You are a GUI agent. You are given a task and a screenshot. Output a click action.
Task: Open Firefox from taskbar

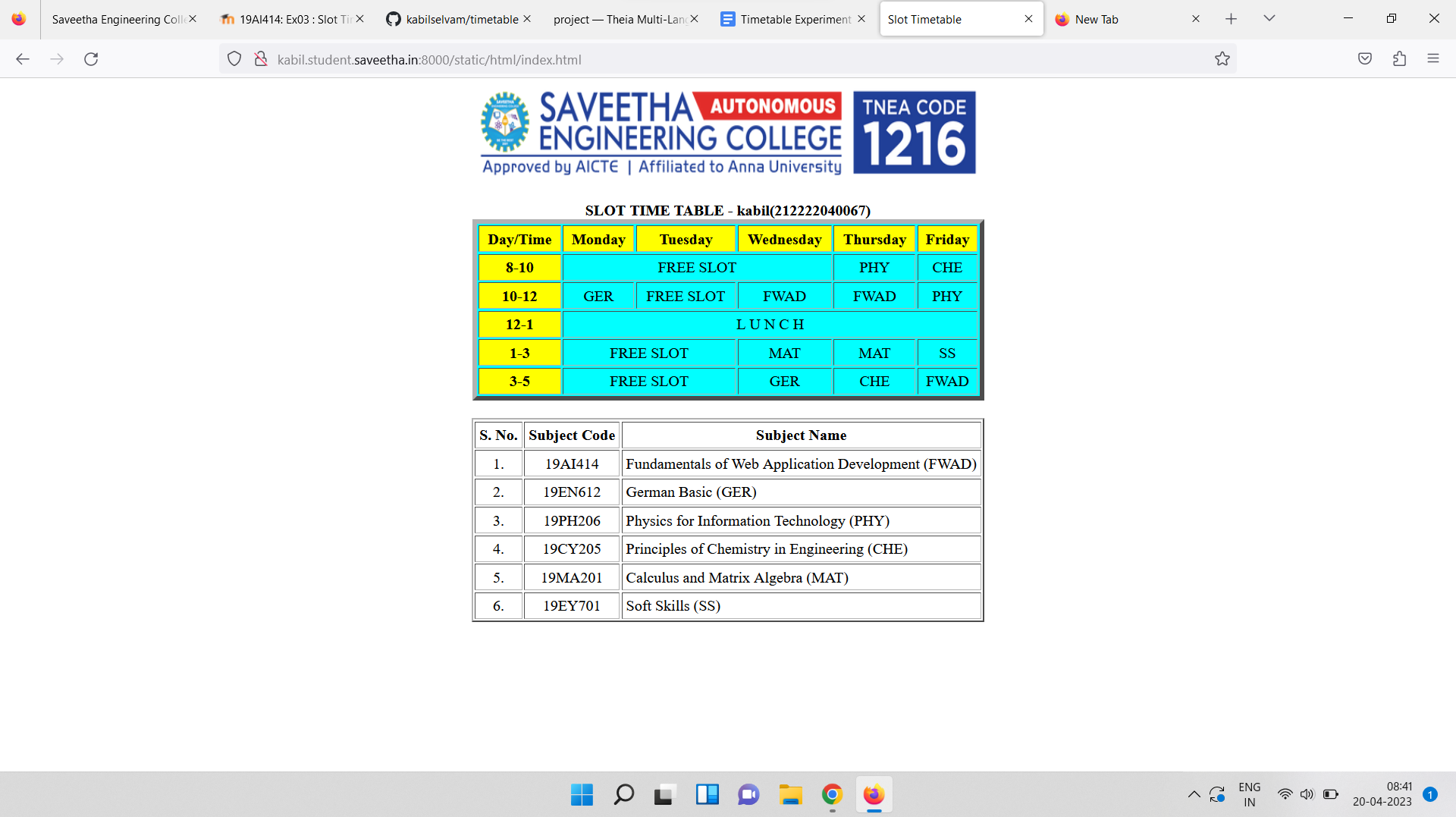[x=874, y=794]
